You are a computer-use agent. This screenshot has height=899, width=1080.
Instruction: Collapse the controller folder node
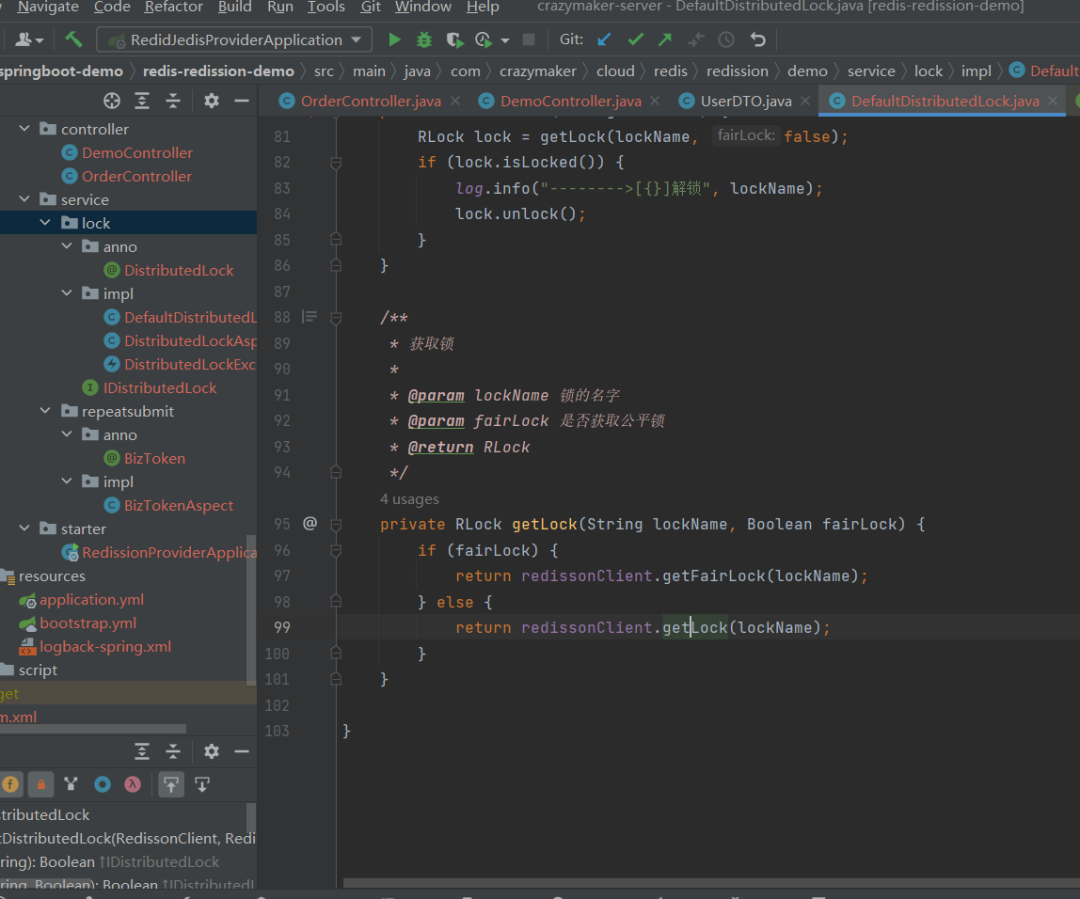(25, 129)
